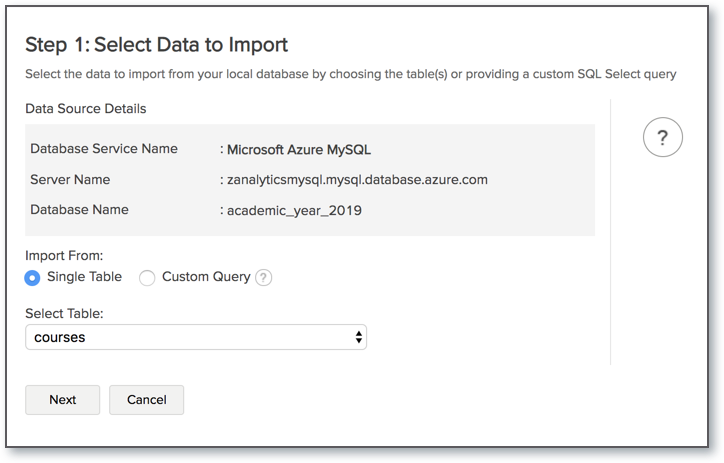Click the Server Name label
724x463 pixels.
[x=70, y=180]
